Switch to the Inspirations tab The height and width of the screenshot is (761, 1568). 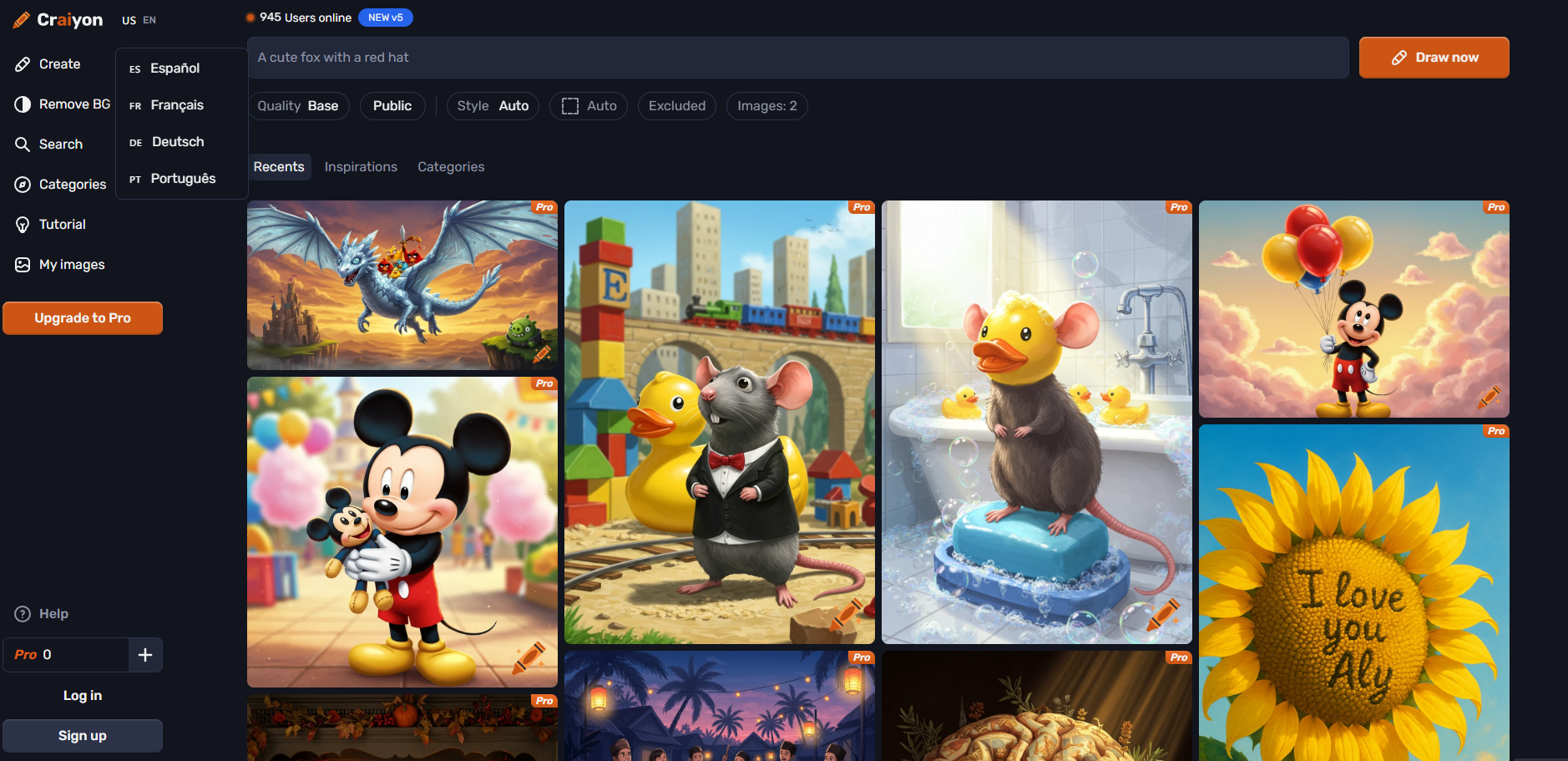coord(361,167)
